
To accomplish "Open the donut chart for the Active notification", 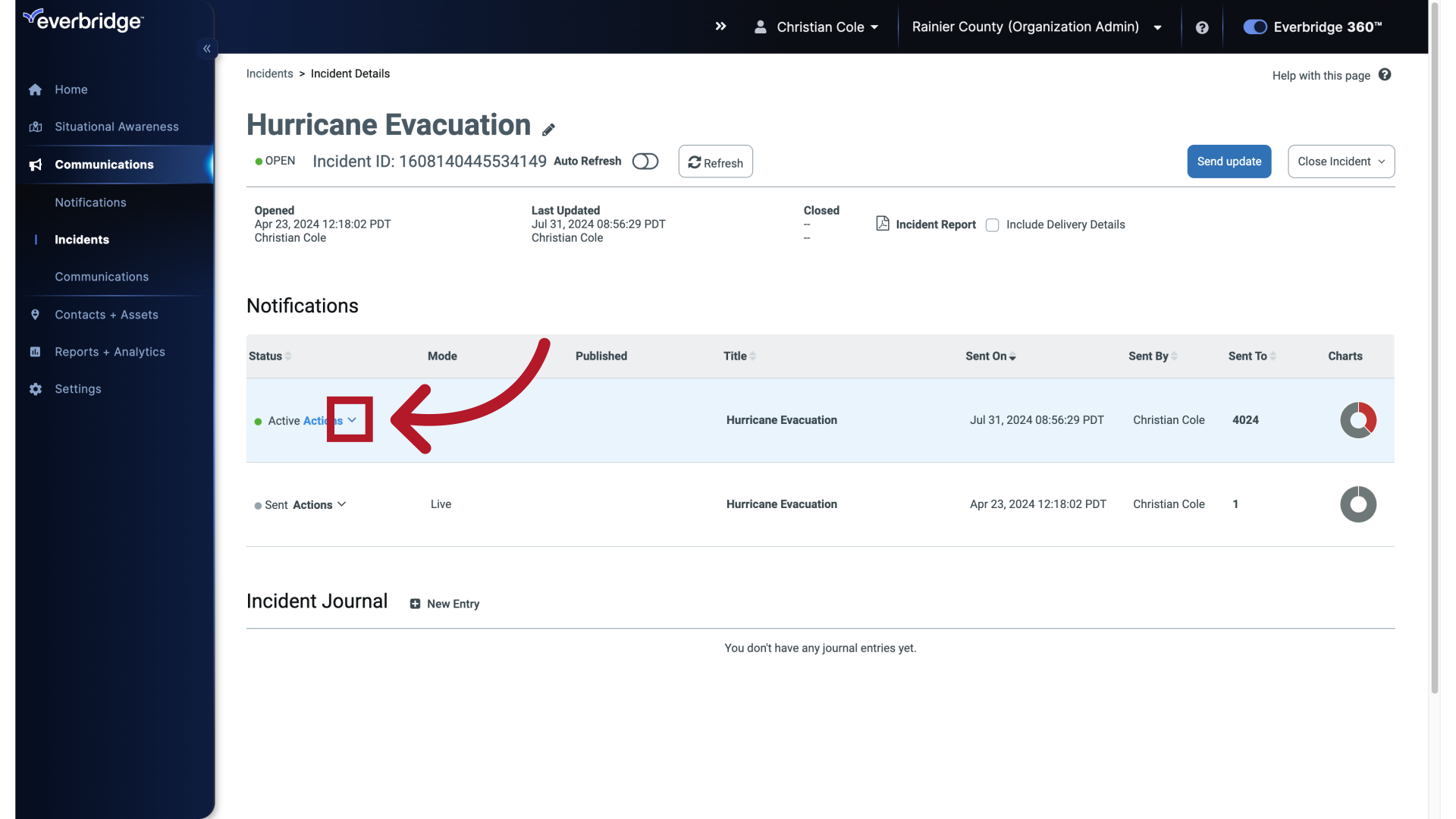I will point(1357,420).
